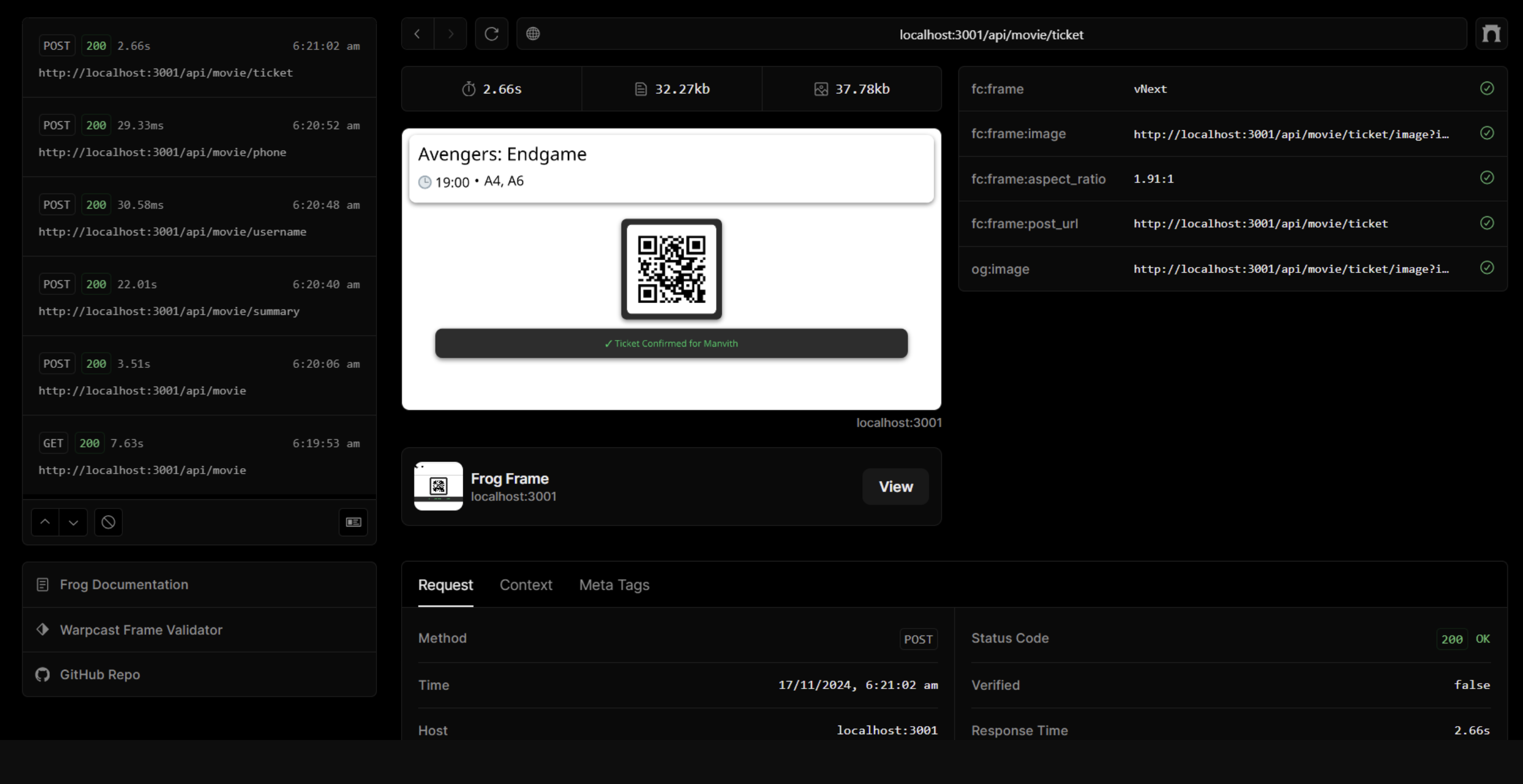
Task: Click the Frog Frame thumbnail image
Action: [438, 486]
